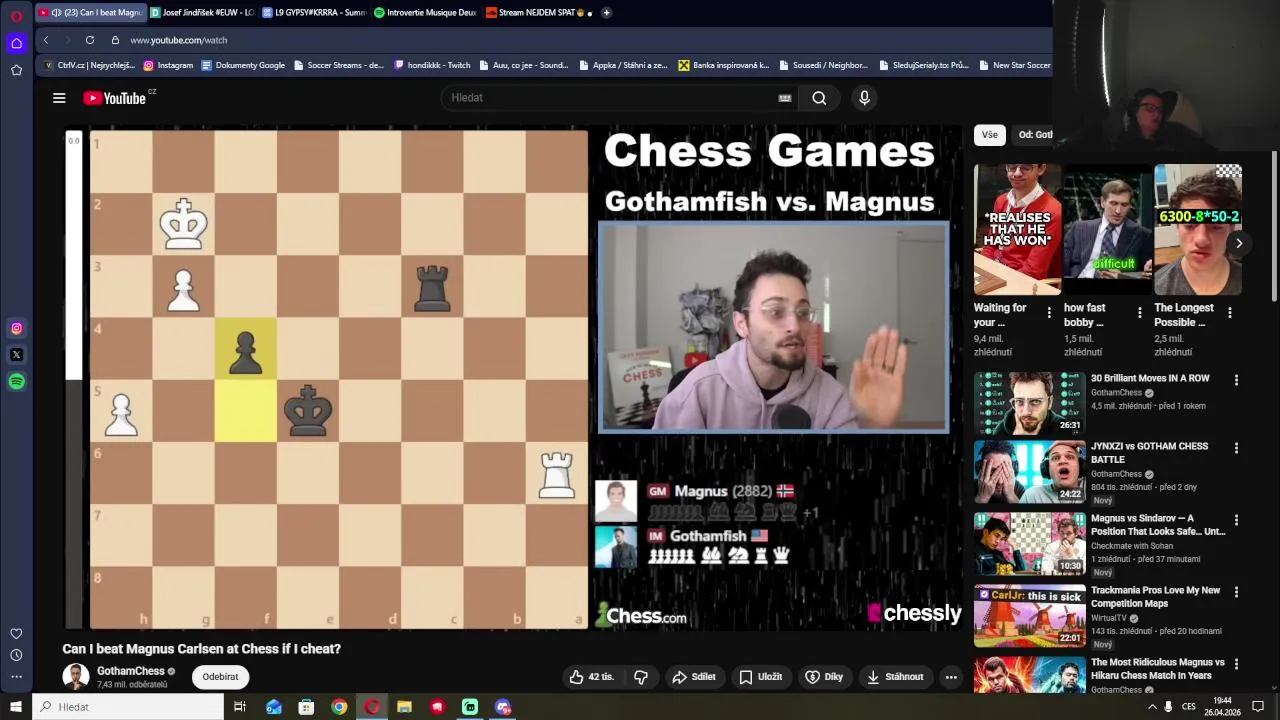1280x720 pixels.
Task: Go to the YouTube home logo
Action: (x=115, y=98)
